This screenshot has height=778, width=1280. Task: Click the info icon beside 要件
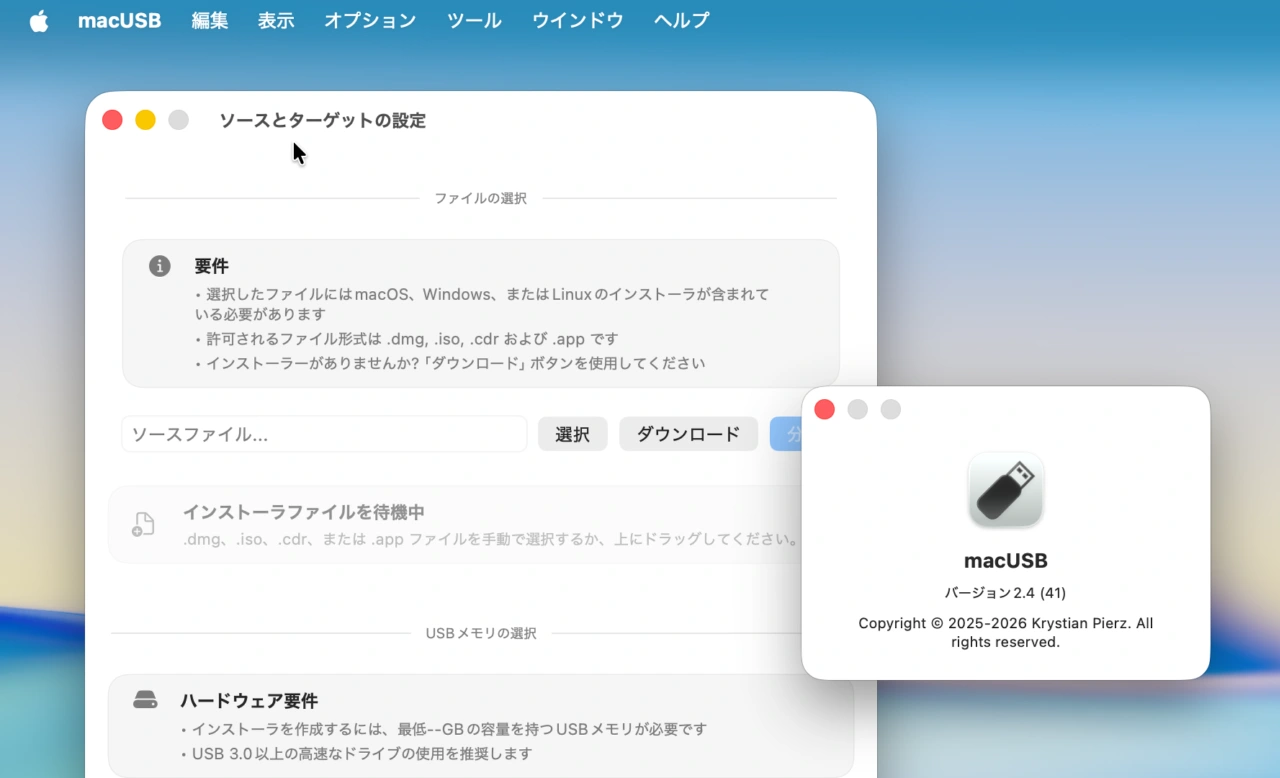tap(160, 266)
